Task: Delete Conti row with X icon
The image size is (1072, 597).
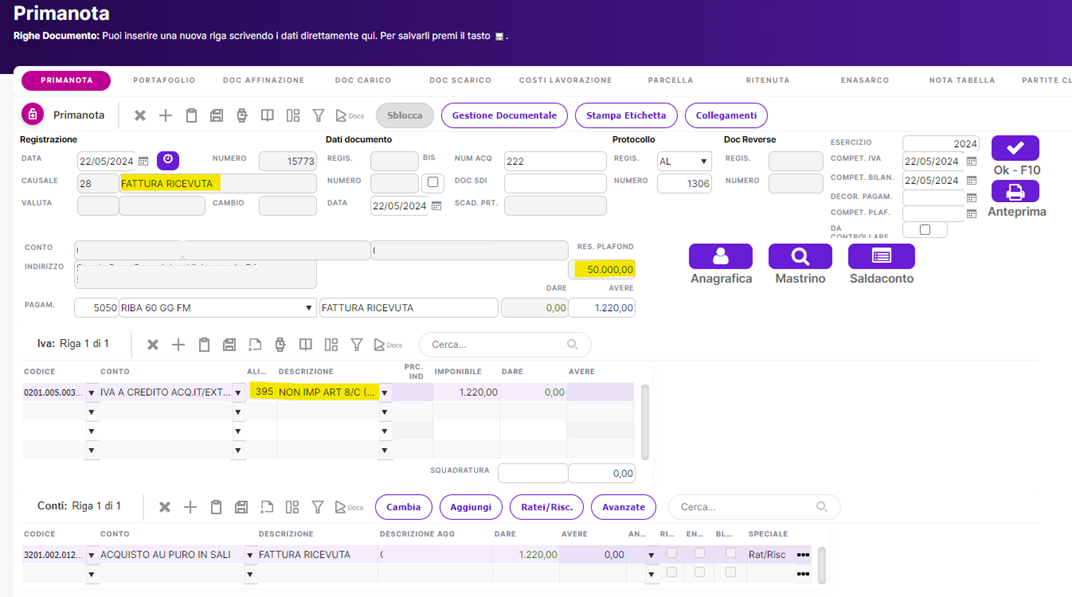Action: point(165,507)
